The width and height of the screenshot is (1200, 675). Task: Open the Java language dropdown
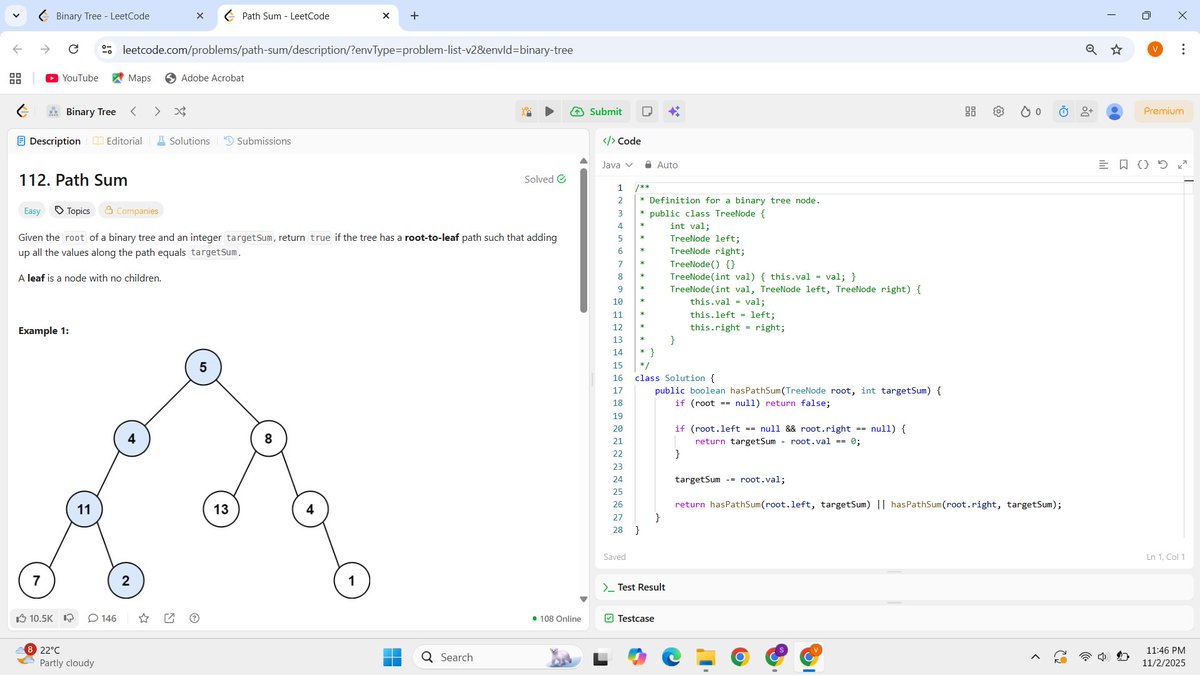[617, 165]
